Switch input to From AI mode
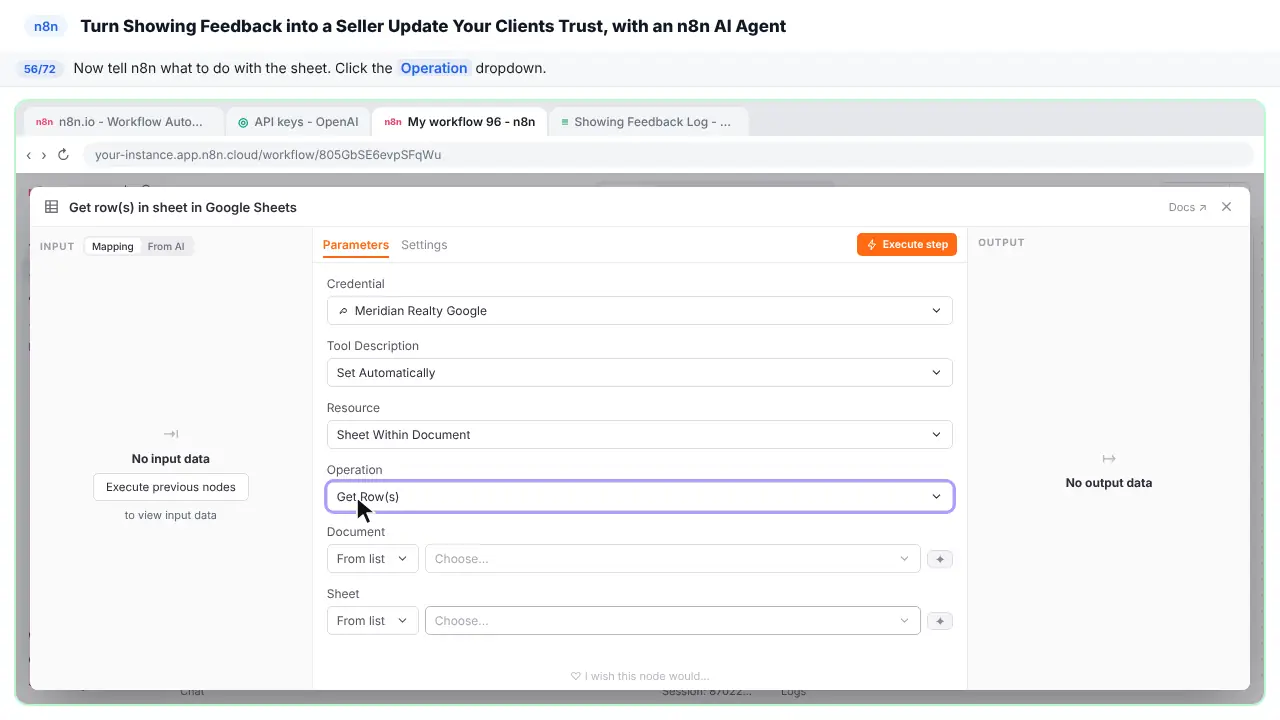Viewport: 1280px width, 720px height. [166, 246]
